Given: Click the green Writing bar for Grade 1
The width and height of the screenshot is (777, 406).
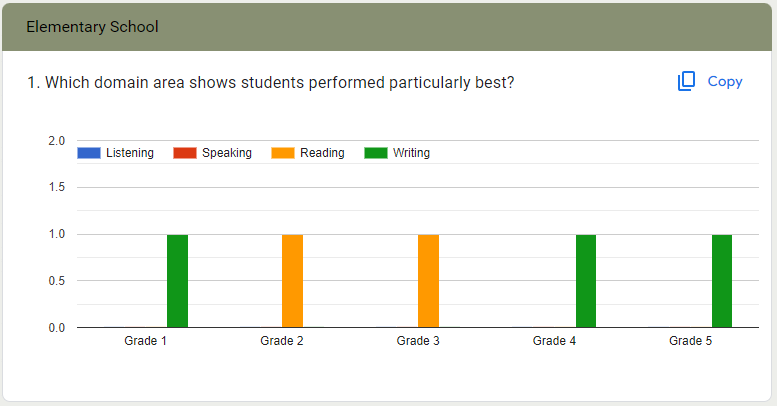Looking at the screenshot, I should pyautogui.click(x=177, y=281).
